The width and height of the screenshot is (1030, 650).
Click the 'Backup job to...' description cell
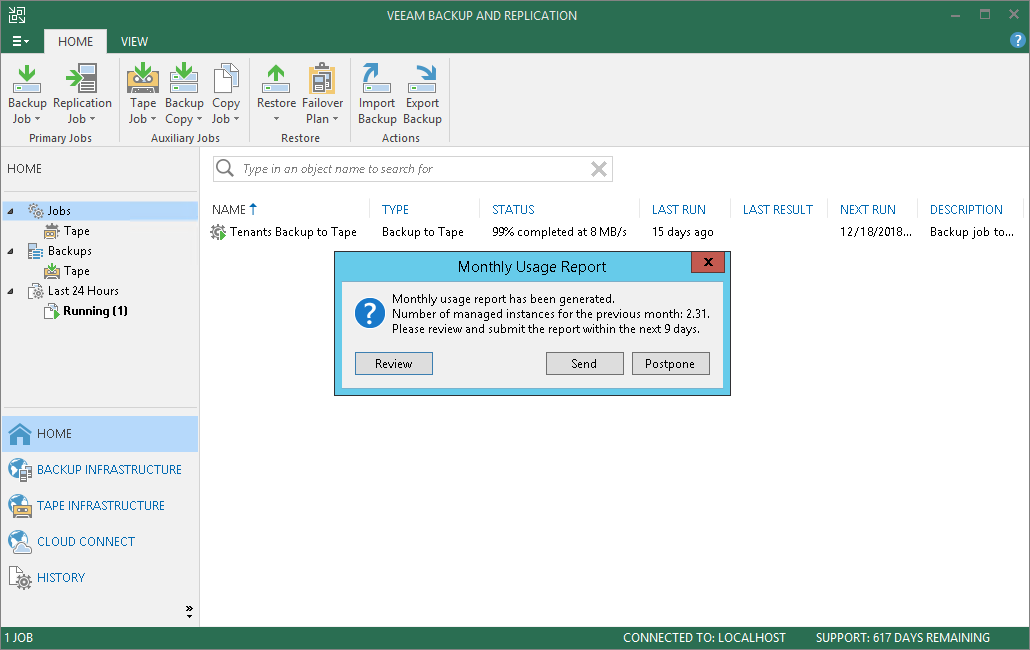coord(972,232)
